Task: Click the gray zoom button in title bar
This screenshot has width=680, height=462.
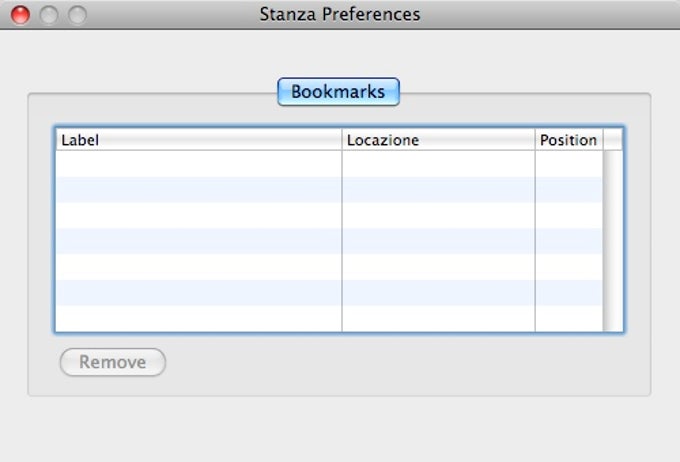Action: tap(77, 15)
